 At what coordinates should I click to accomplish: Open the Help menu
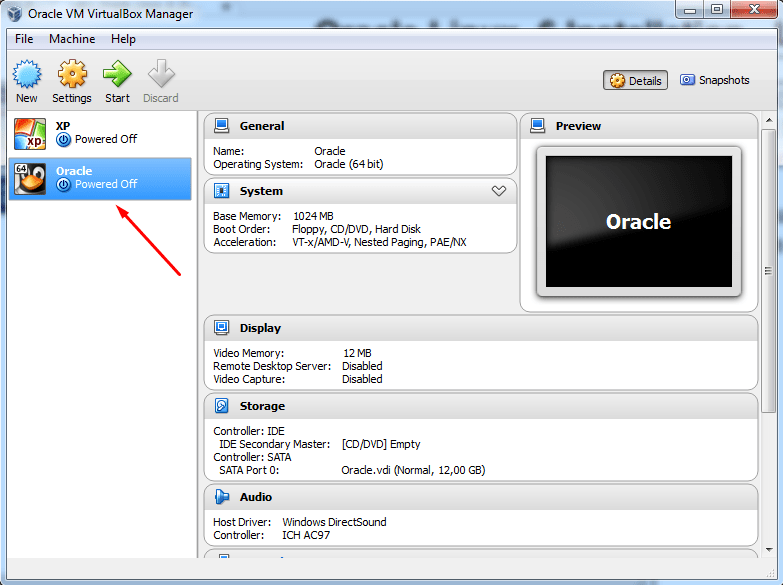coord(123,39)
